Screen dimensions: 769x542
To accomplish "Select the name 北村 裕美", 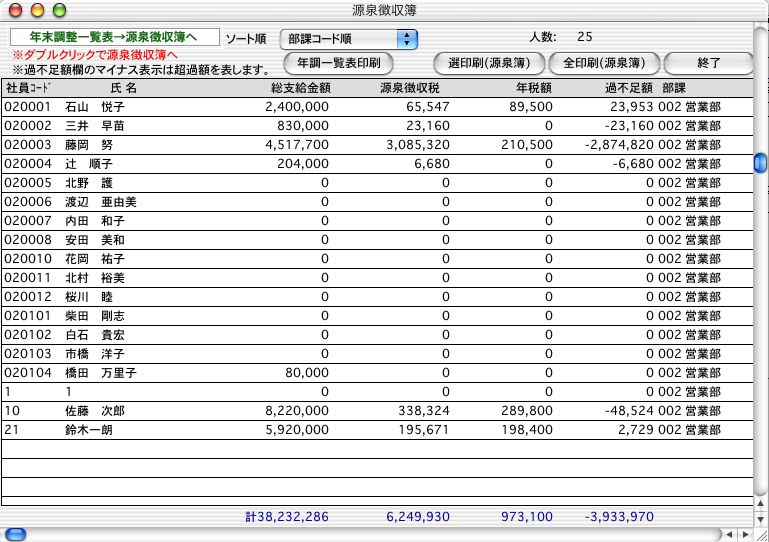I will coord(95,278).
